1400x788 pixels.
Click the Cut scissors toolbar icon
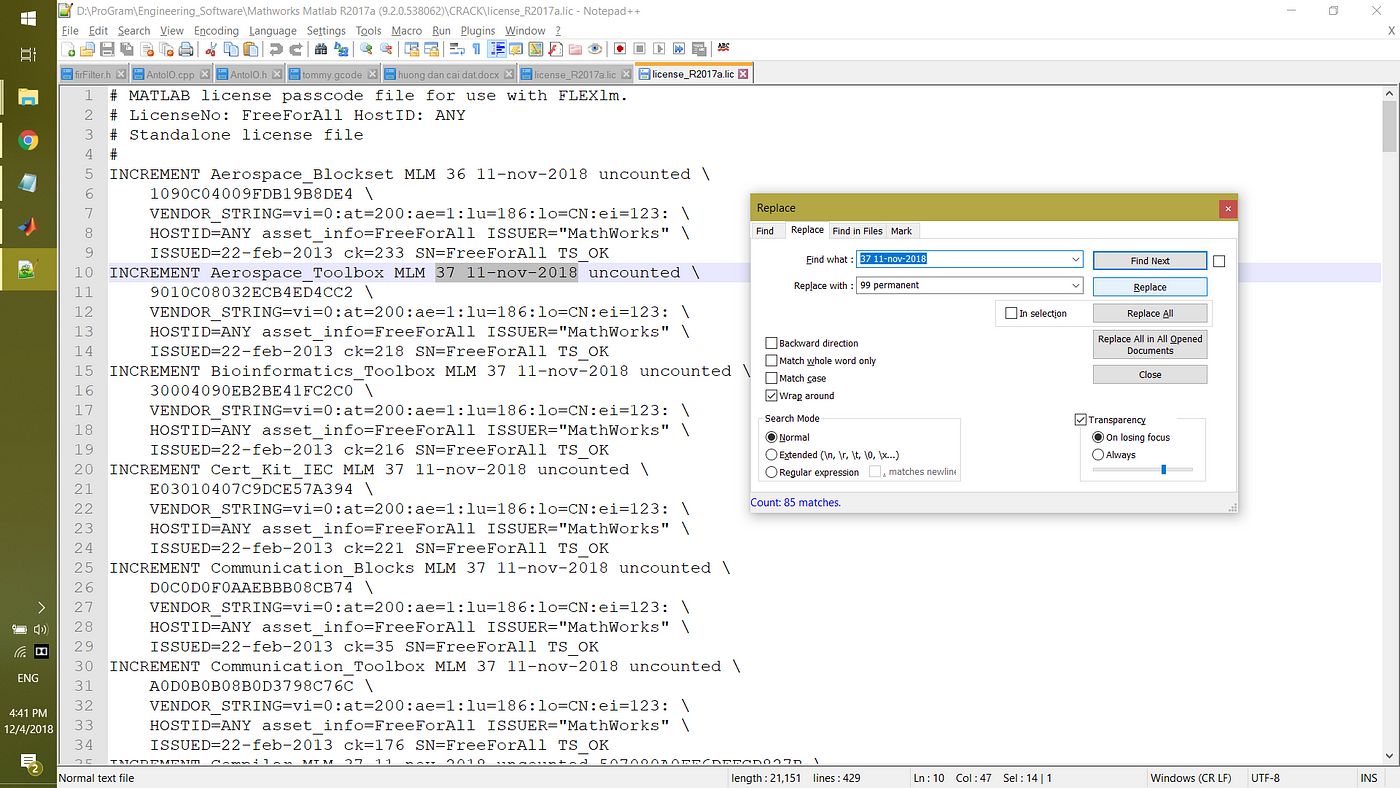pos(210,48)
